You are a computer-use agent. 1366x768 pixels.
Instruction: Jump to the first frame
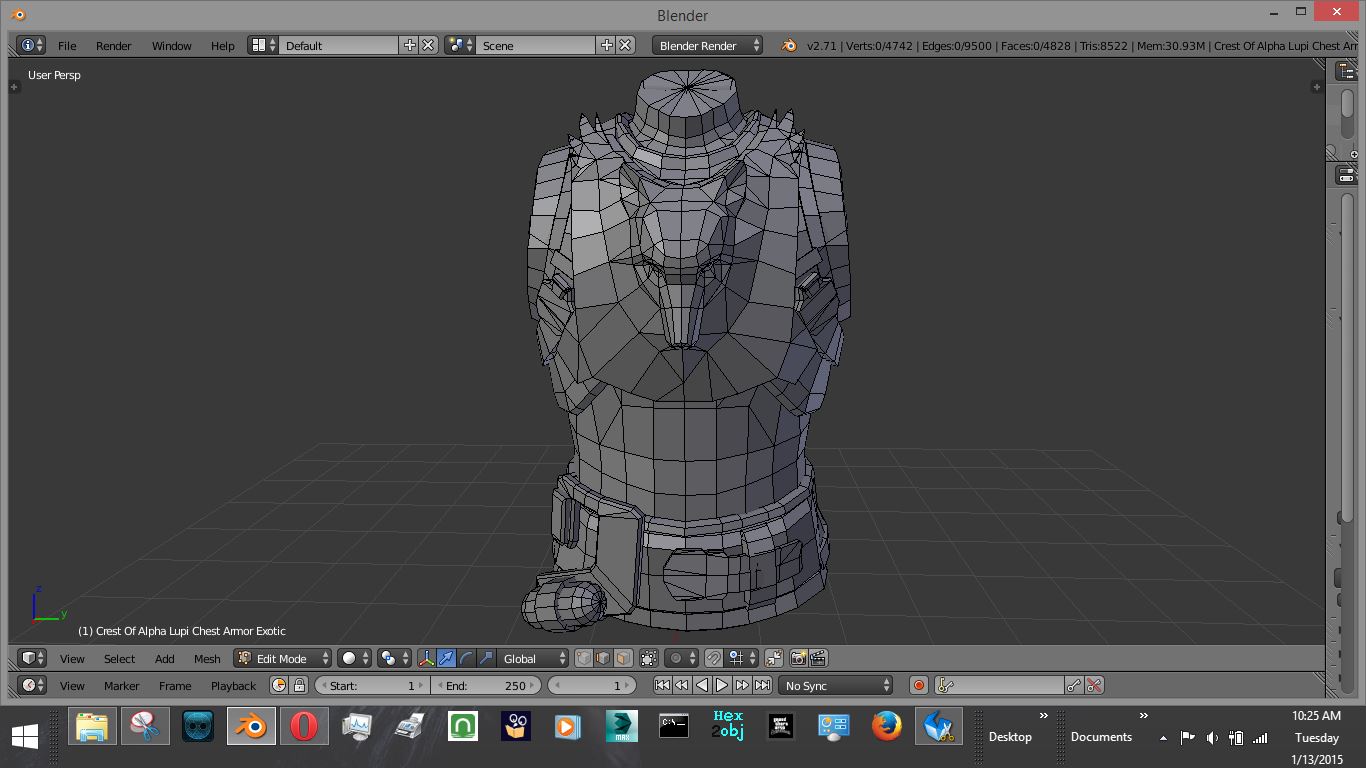[x=662, y=685]
